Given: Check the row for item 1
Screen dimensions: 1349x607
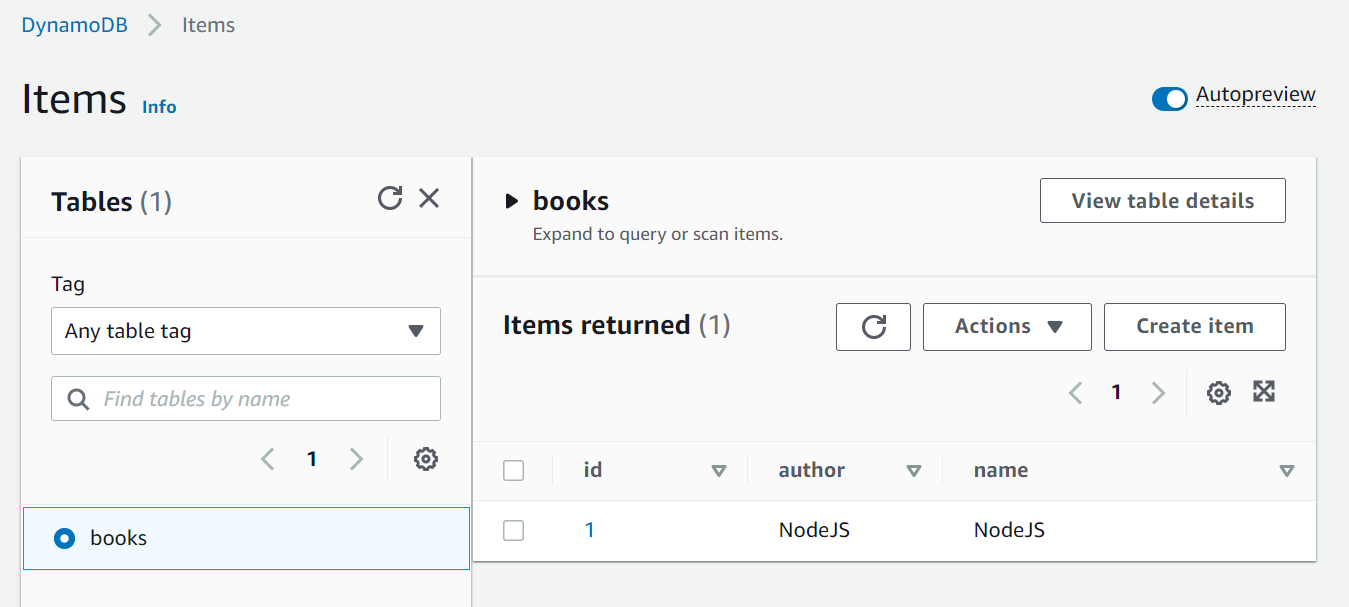Looking at the screenshot, I should (513, 531).
